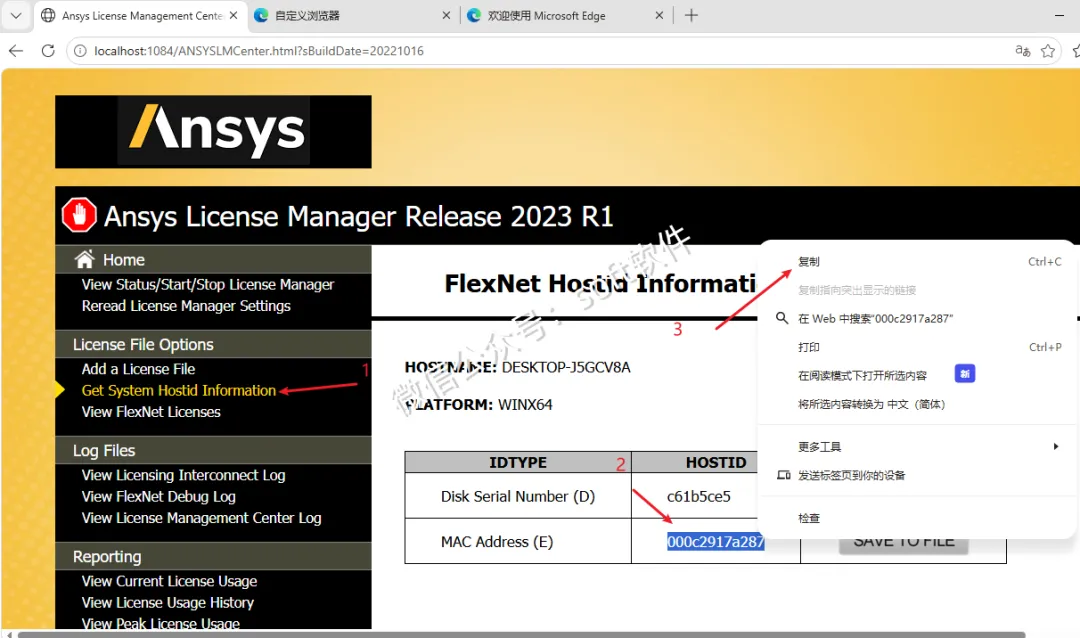Add page to favorites with star icon
This screenshot has height=638, width=1080.
[1048, 50]
